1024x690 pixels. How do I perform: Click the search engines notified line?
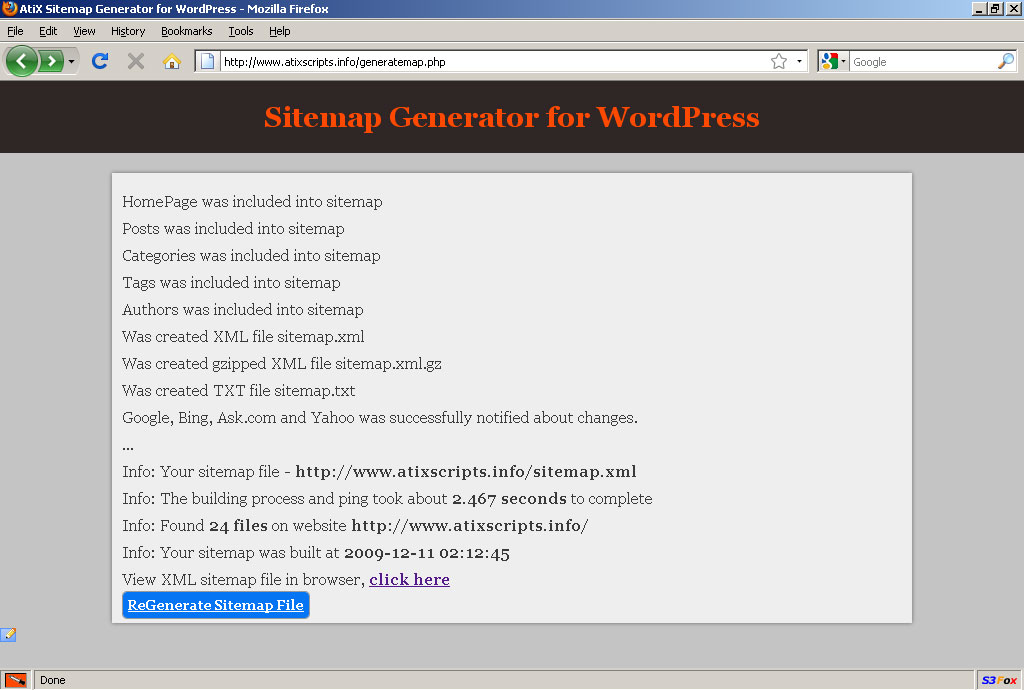click(x=380, y=418)
